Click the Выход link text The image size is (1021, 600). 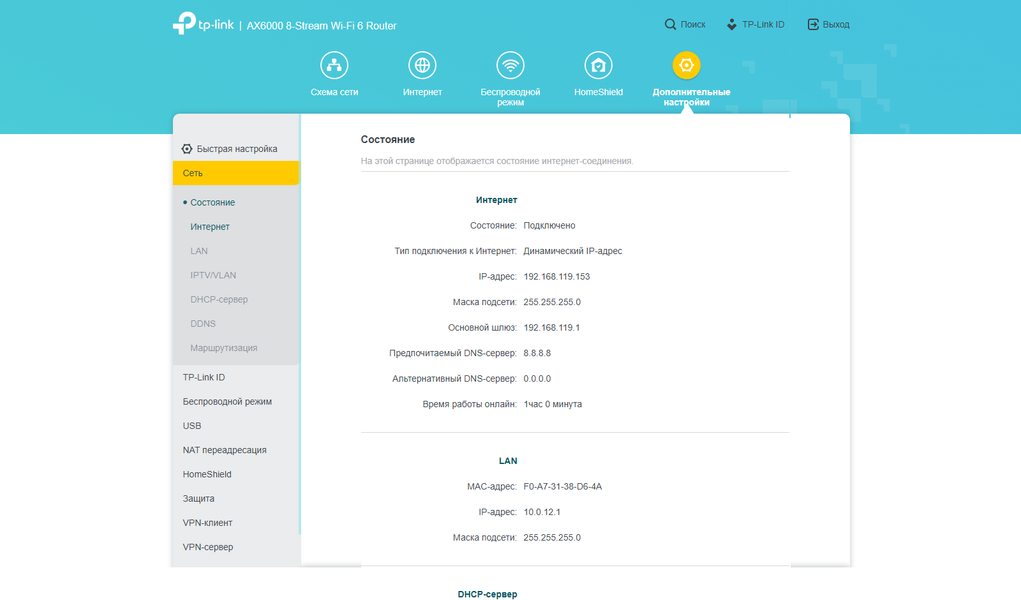[x=836, y=24]
